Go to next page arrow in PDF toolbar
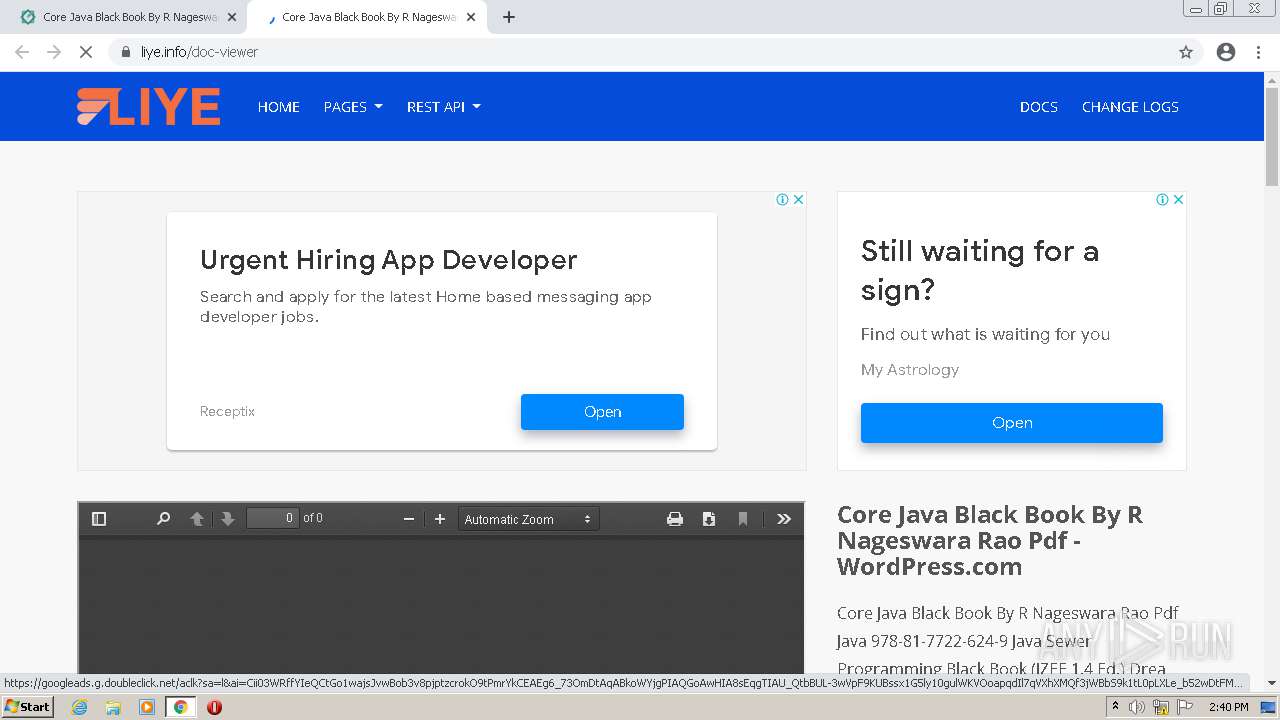 [228, 518]
